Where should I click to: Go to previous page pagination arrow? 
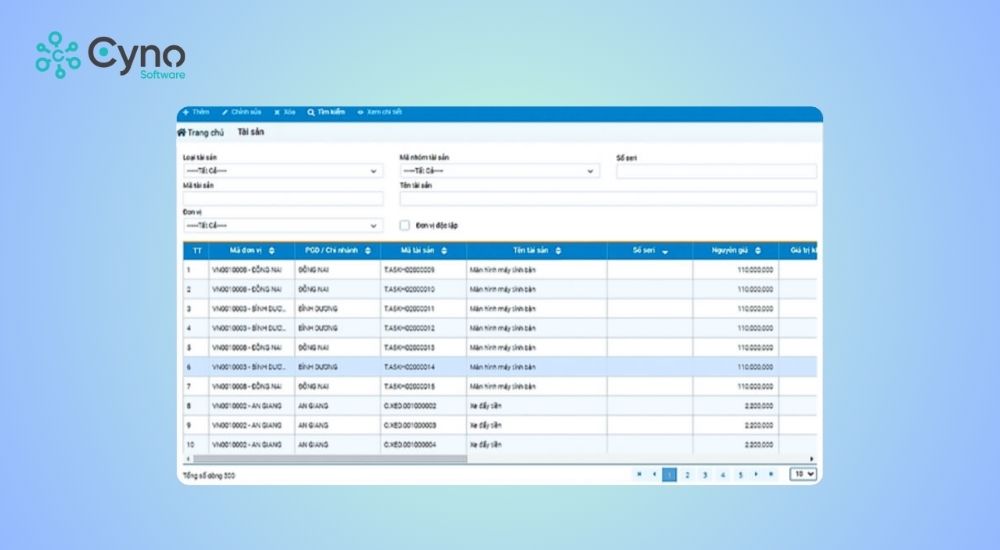[x=654, y=474]
